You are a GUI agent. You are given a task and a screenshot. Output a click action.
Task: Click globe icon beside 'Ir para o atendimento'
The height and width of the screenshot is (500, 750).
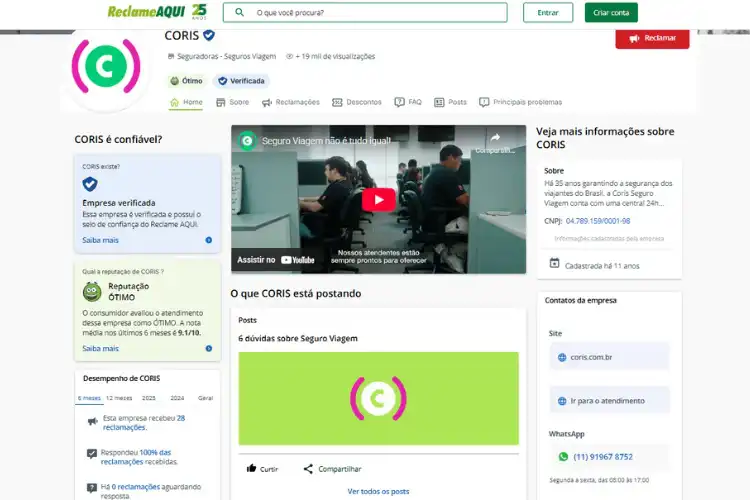pos(562,401)
